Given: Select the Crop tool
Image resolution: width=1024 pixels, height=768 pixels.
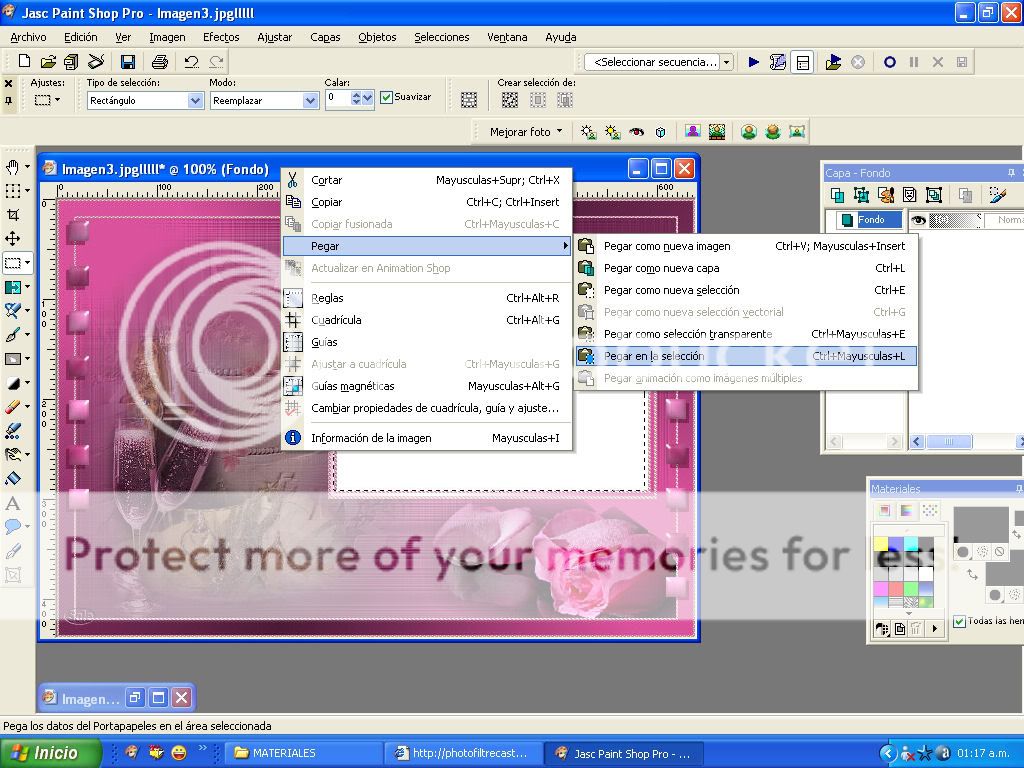Looking at the screenshot, I should coord(12,215).
